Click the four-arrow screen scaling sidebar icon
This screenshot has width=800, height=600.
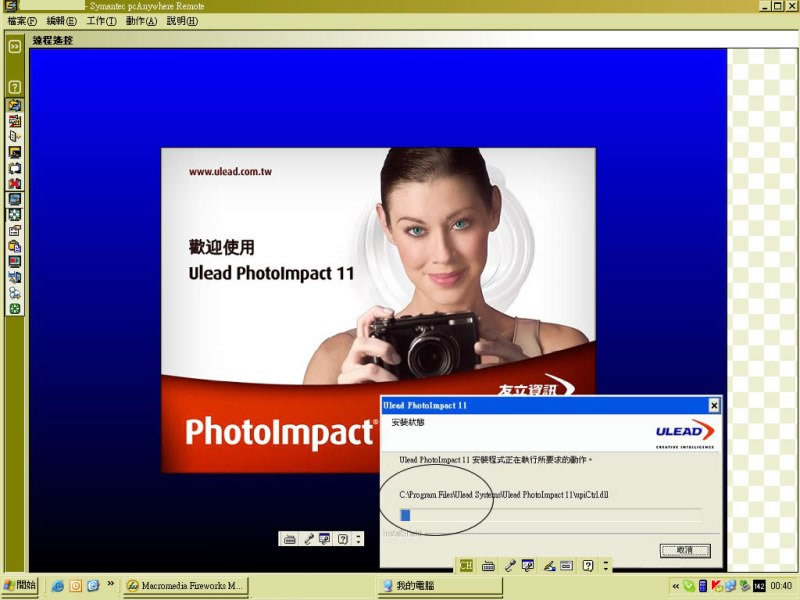click(x=15, y=215)
